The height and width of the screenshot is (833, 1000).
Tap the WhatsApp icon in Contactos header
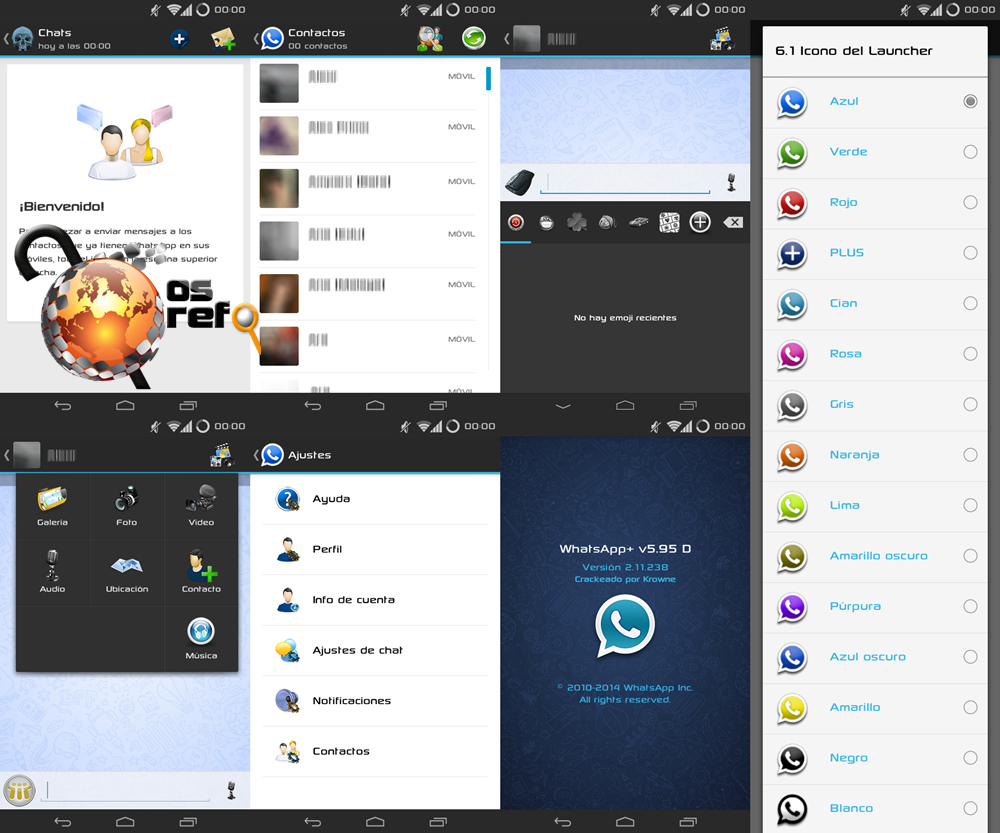(x=272, y=38)
